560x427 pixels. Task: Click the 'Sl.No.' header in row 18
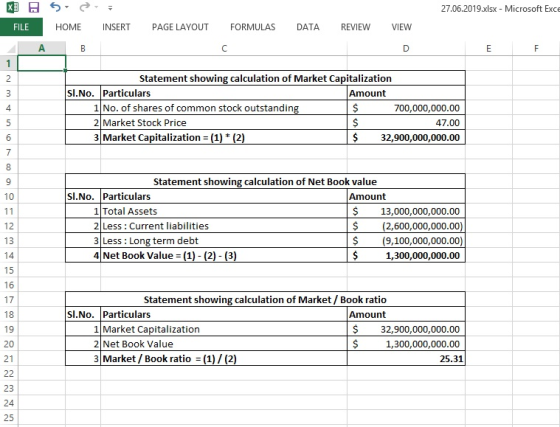(83, 315)
